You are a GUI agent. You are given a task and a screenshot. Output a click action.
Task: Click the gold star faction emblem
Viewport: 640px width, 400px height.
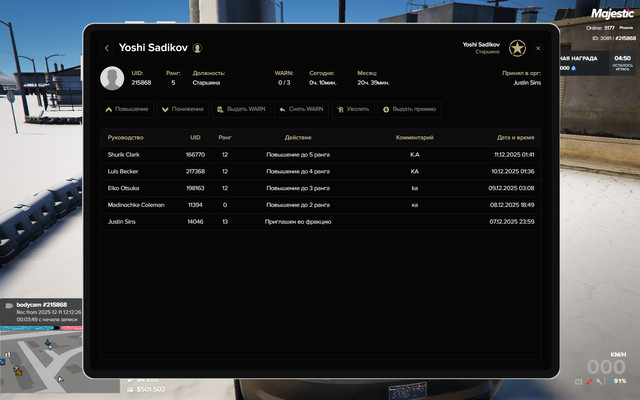click(517, 48)
